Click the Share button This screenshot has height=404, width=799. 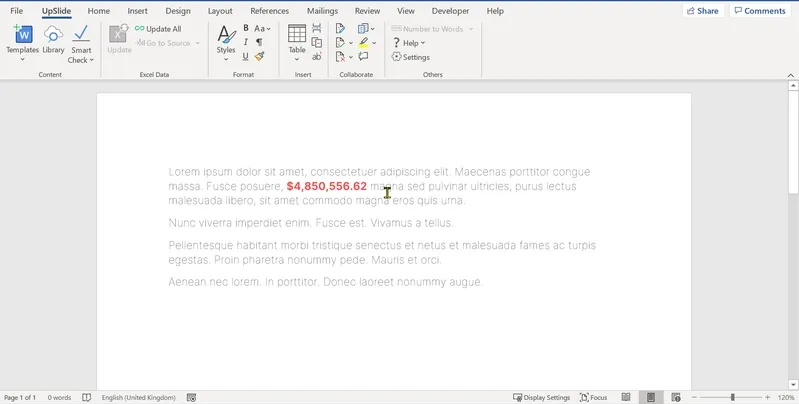pyautogui.click(x=703, y=11)
